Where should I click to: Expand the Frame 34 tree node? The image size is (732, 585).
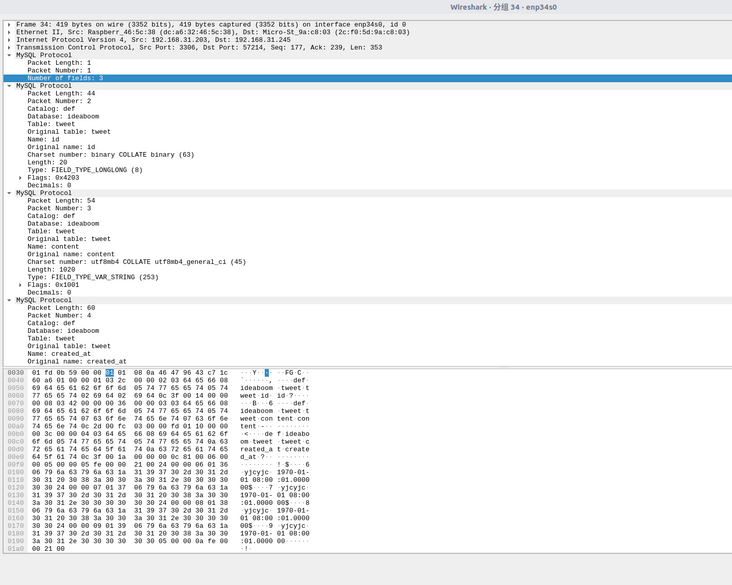(x=9, y=24)
